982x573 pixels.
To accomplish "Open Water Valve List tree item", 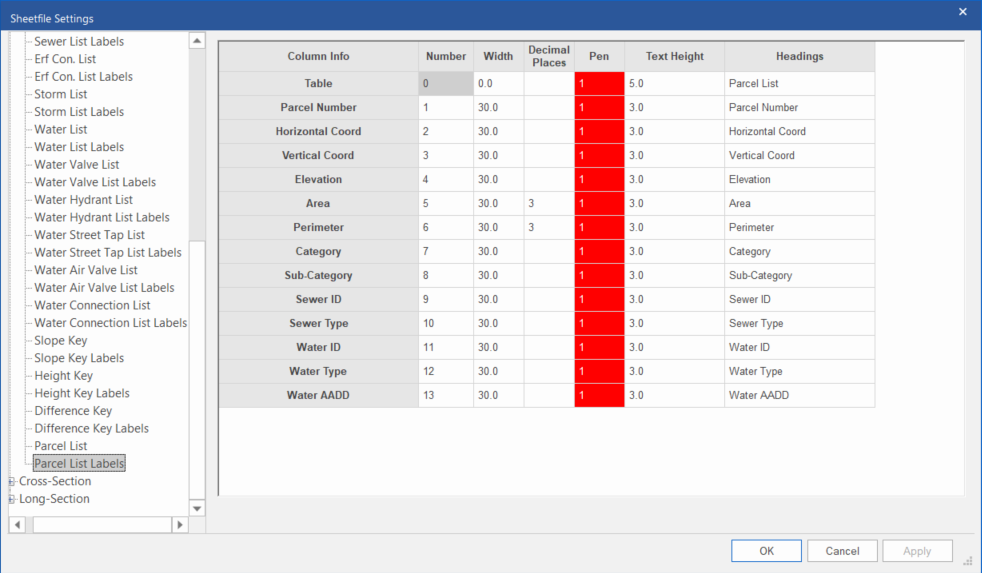I will (77, 164).
